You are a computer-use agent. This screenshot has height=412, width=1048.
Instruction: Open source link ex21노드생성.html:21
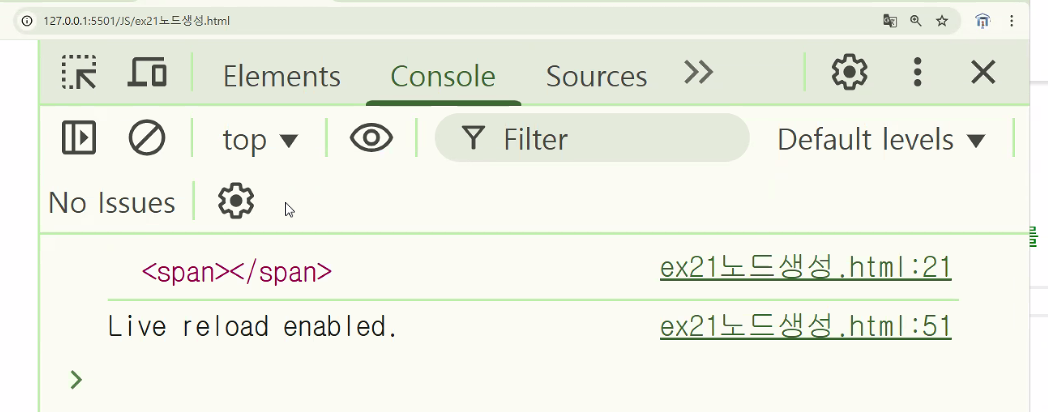(805, 268)
